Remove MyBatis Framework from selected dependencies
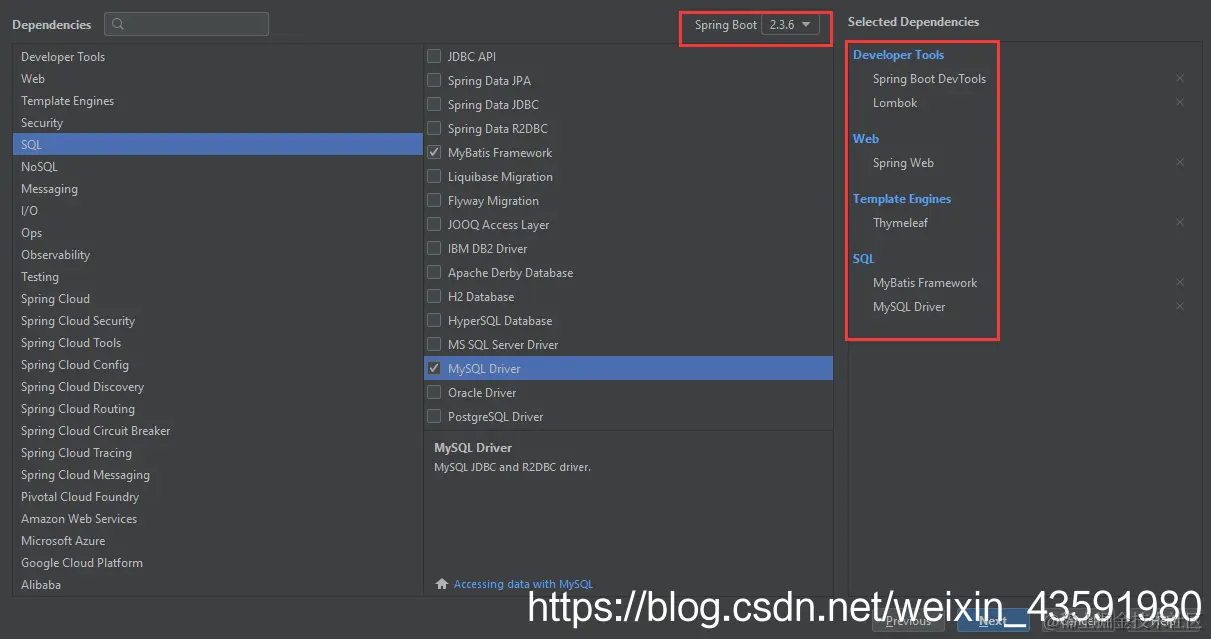The width and height of the screenshot is (1211, 639). click(1180, 282)
